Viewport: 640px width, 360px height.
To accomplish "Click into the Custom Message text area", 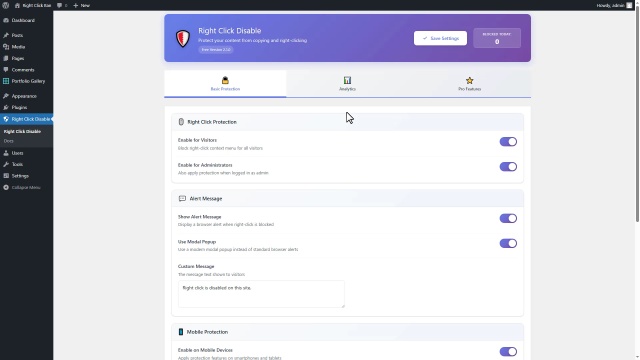I will (261, 294).
